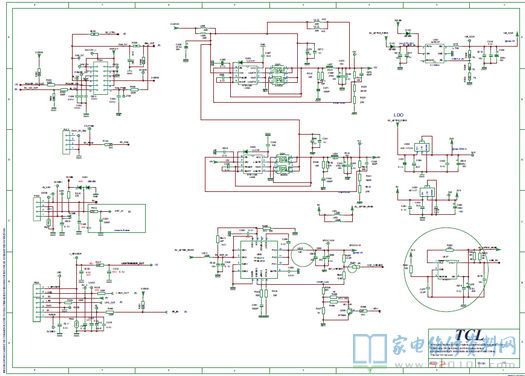
Task: Click the TCL logo in title block
Action: (x=470, y=335)
